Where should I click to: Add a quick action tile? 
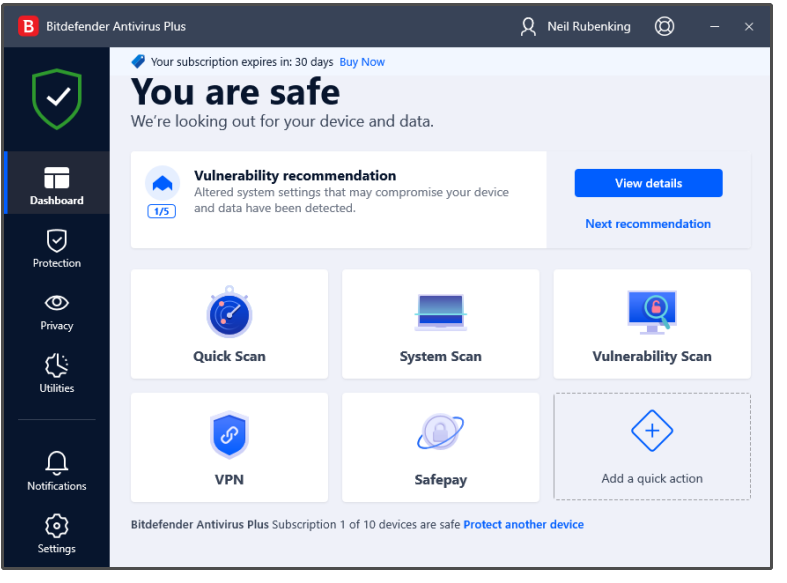(651, 446)
